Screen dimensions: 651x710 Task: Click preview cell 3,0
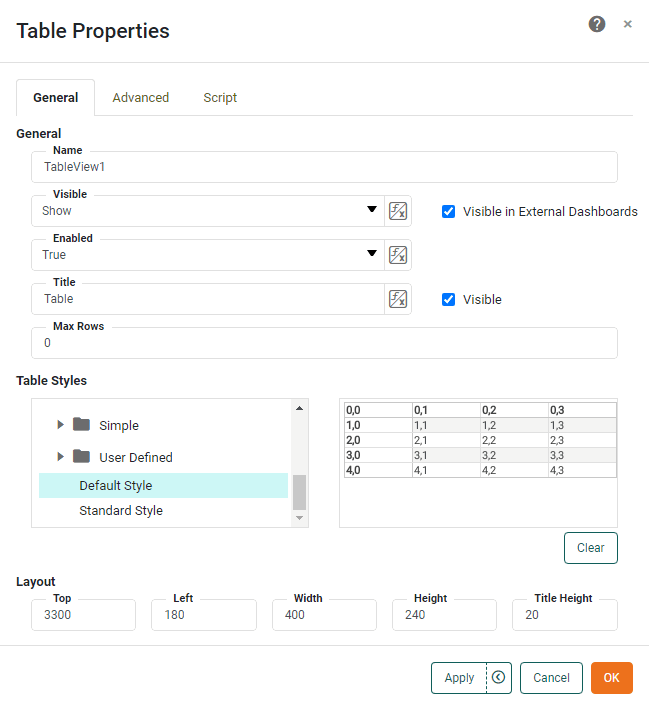tap(379, 456)
